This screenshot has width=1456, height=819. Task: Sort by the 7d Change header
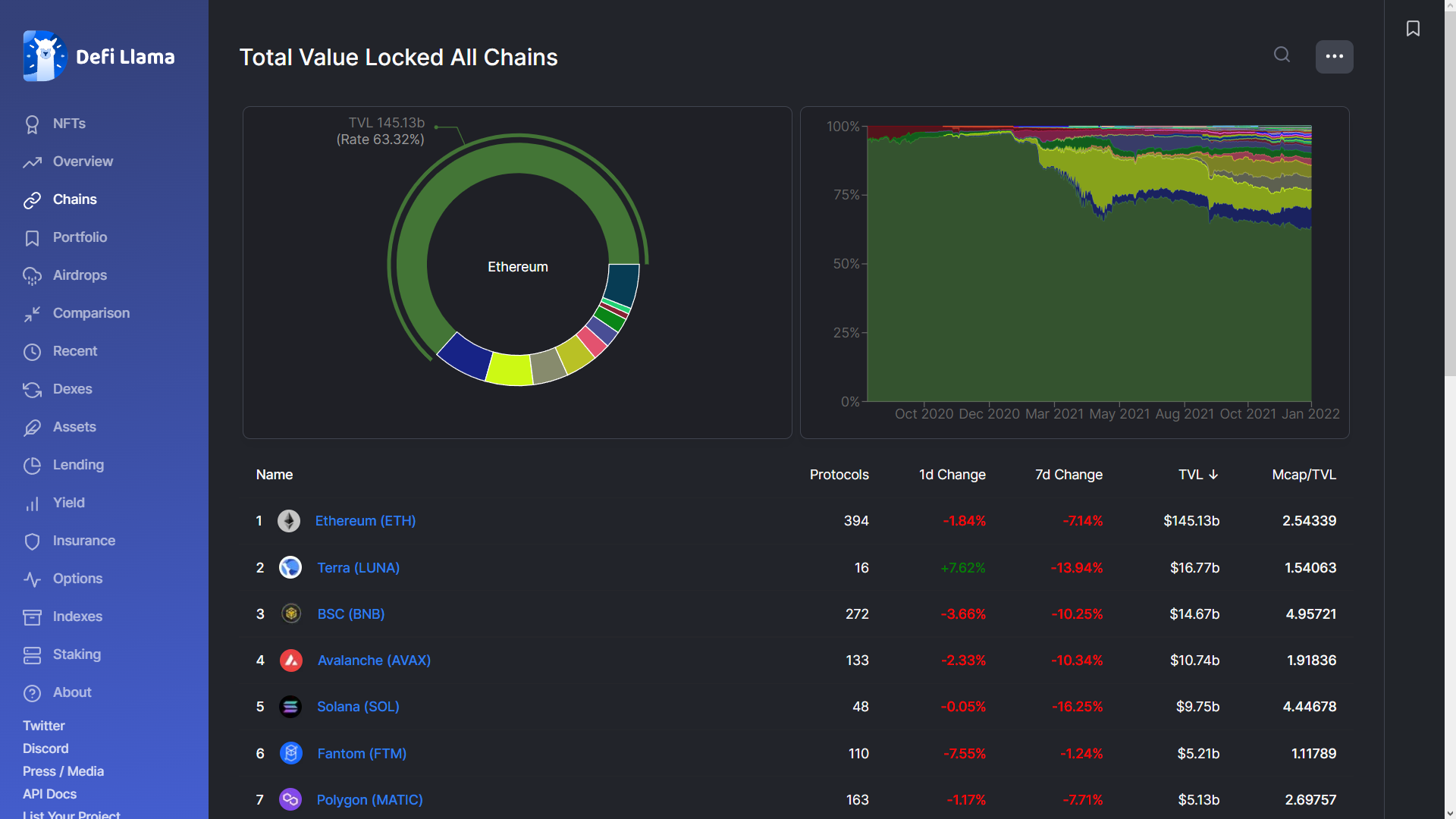tap(1068, 475)
